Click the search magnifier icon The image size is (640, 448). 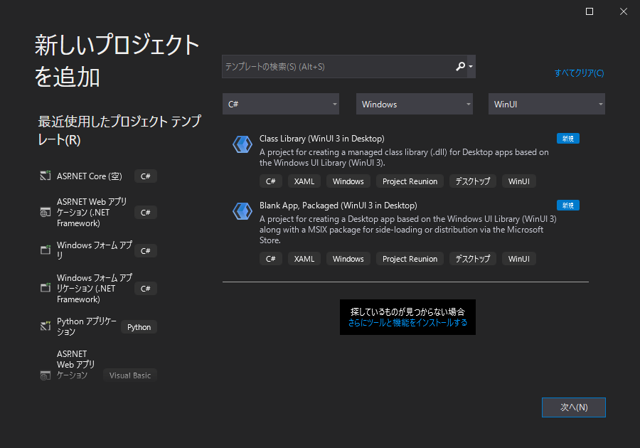pyautogui.click(x=460, y=66)
